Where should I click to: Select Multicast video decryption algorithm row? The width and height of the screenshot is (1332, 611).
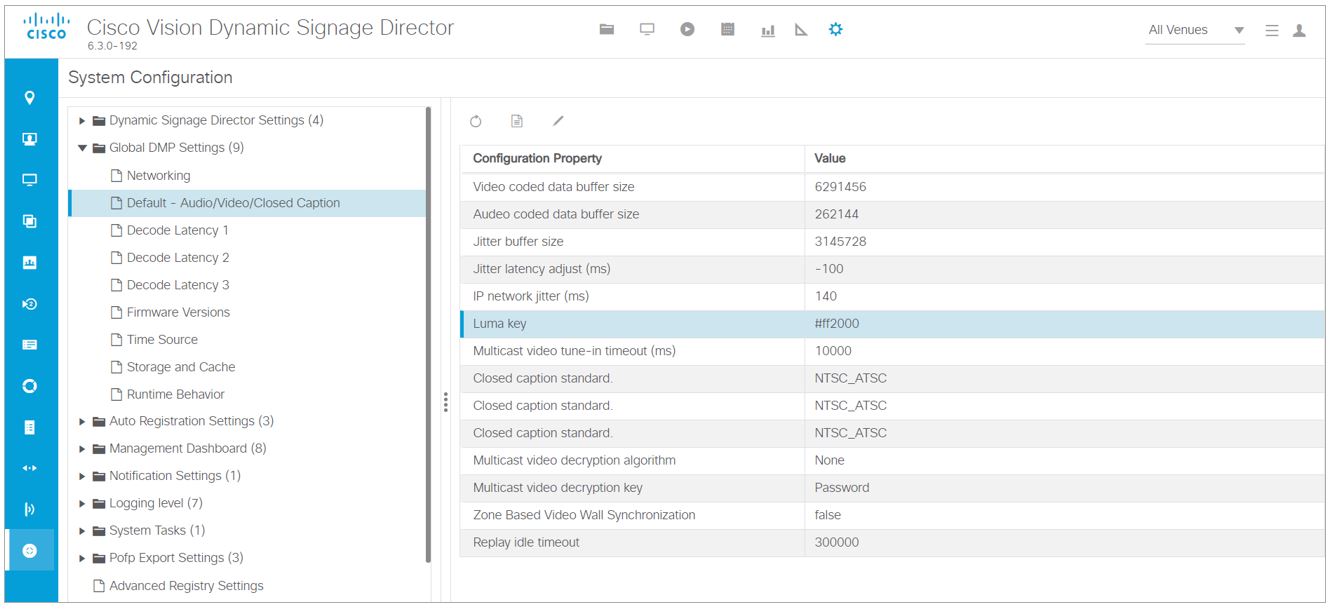[892, 461]
